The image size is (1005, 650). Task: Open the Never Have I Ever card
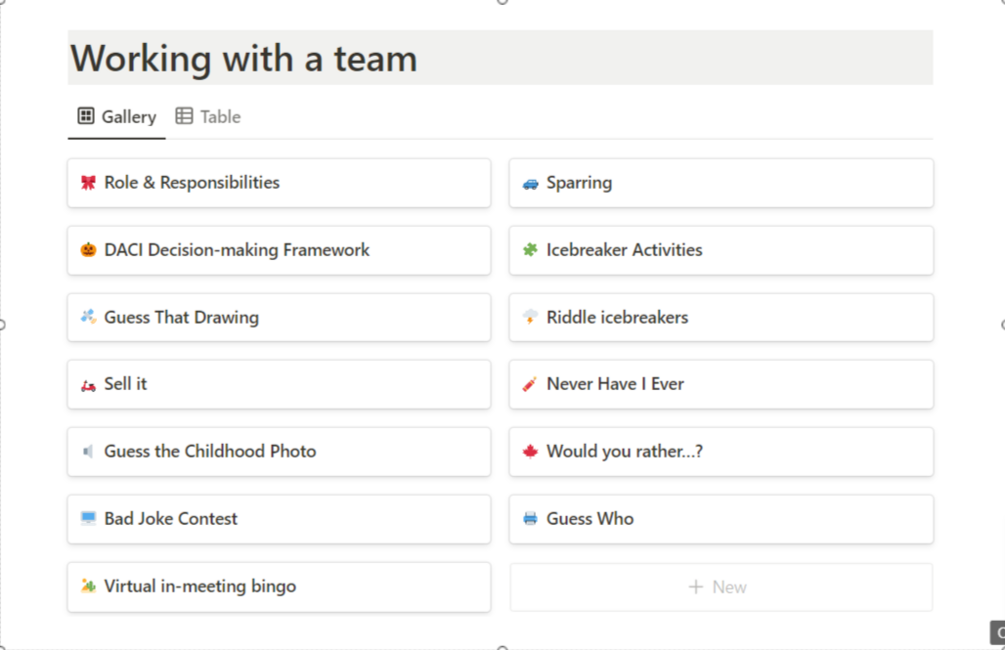[615, 384]
